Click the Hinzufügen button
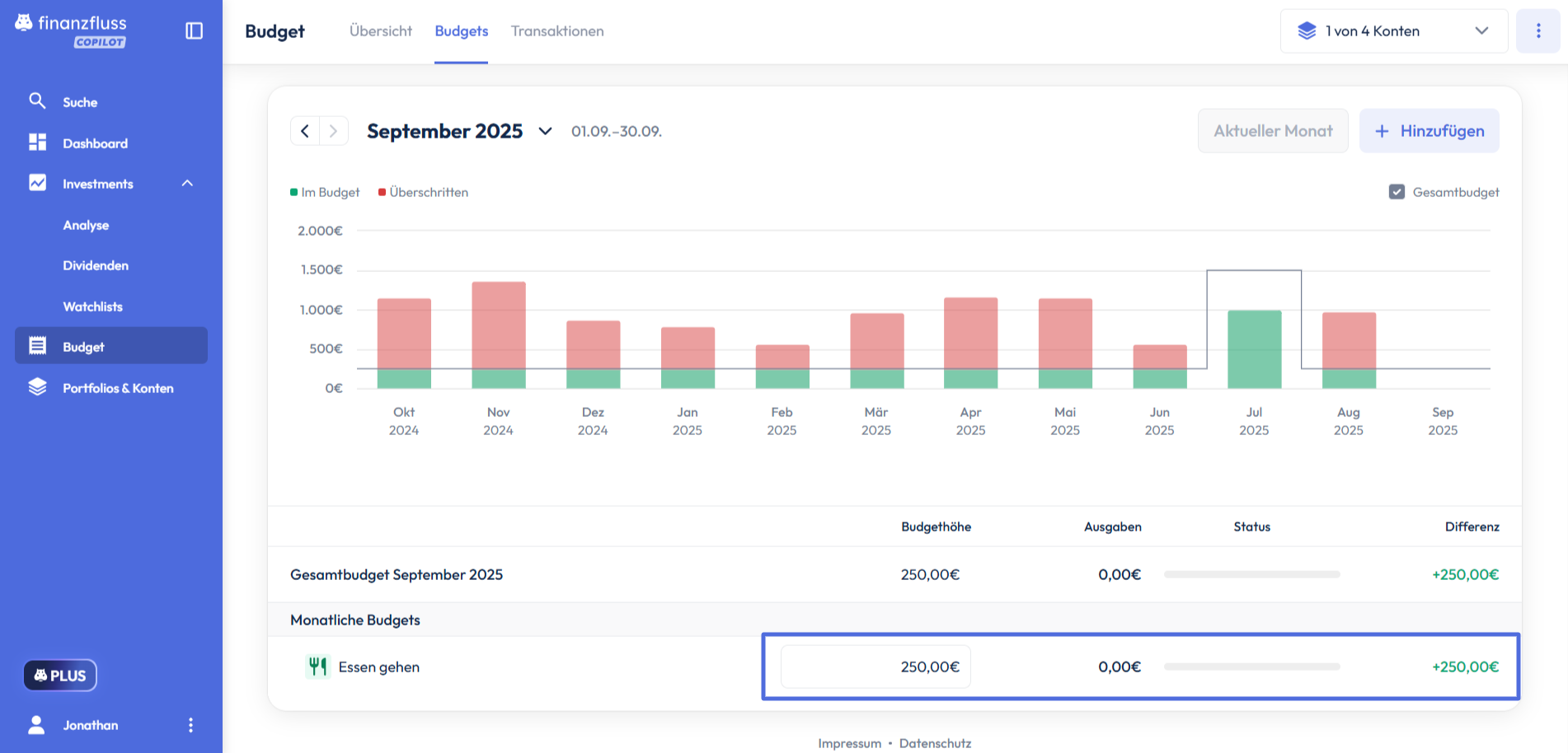The height and width of the screenshot is (753, 1568). point(1429,131)
